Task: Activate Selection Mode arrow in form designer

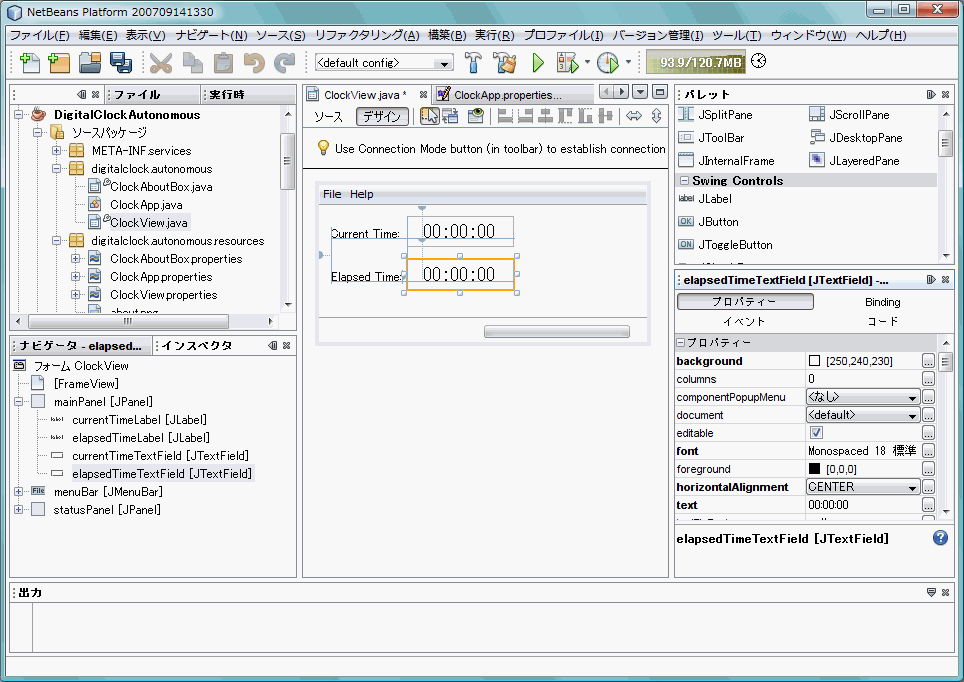Action: pos(429,116)
